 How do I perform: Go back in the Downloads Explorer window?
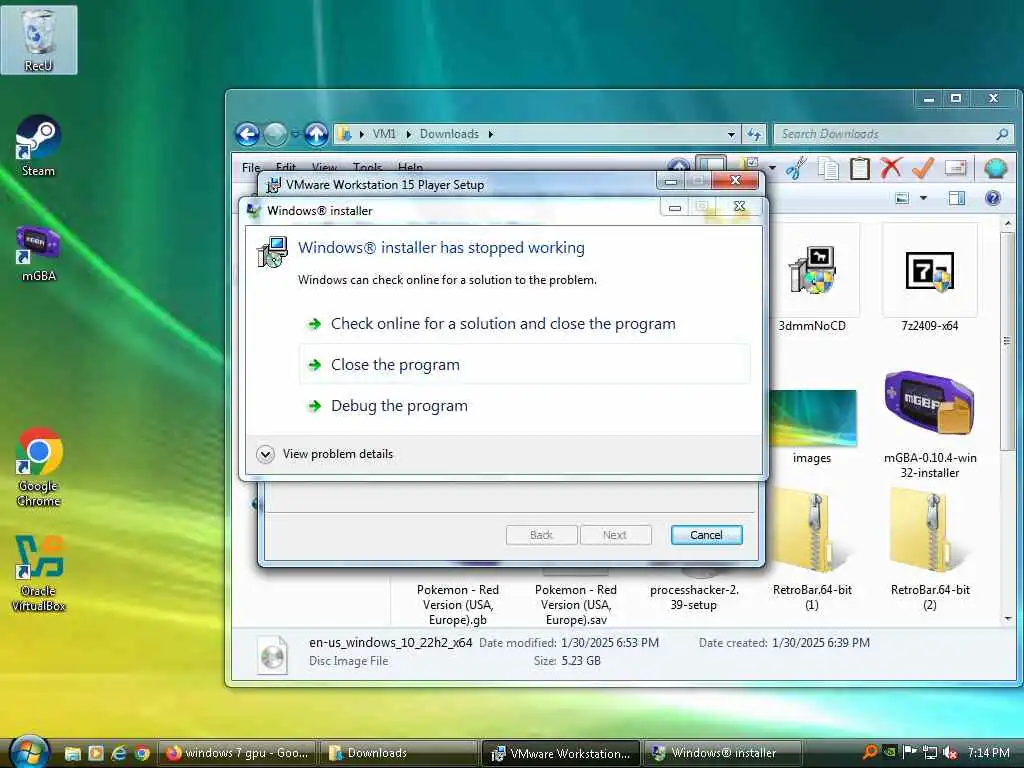pos(248,135)
